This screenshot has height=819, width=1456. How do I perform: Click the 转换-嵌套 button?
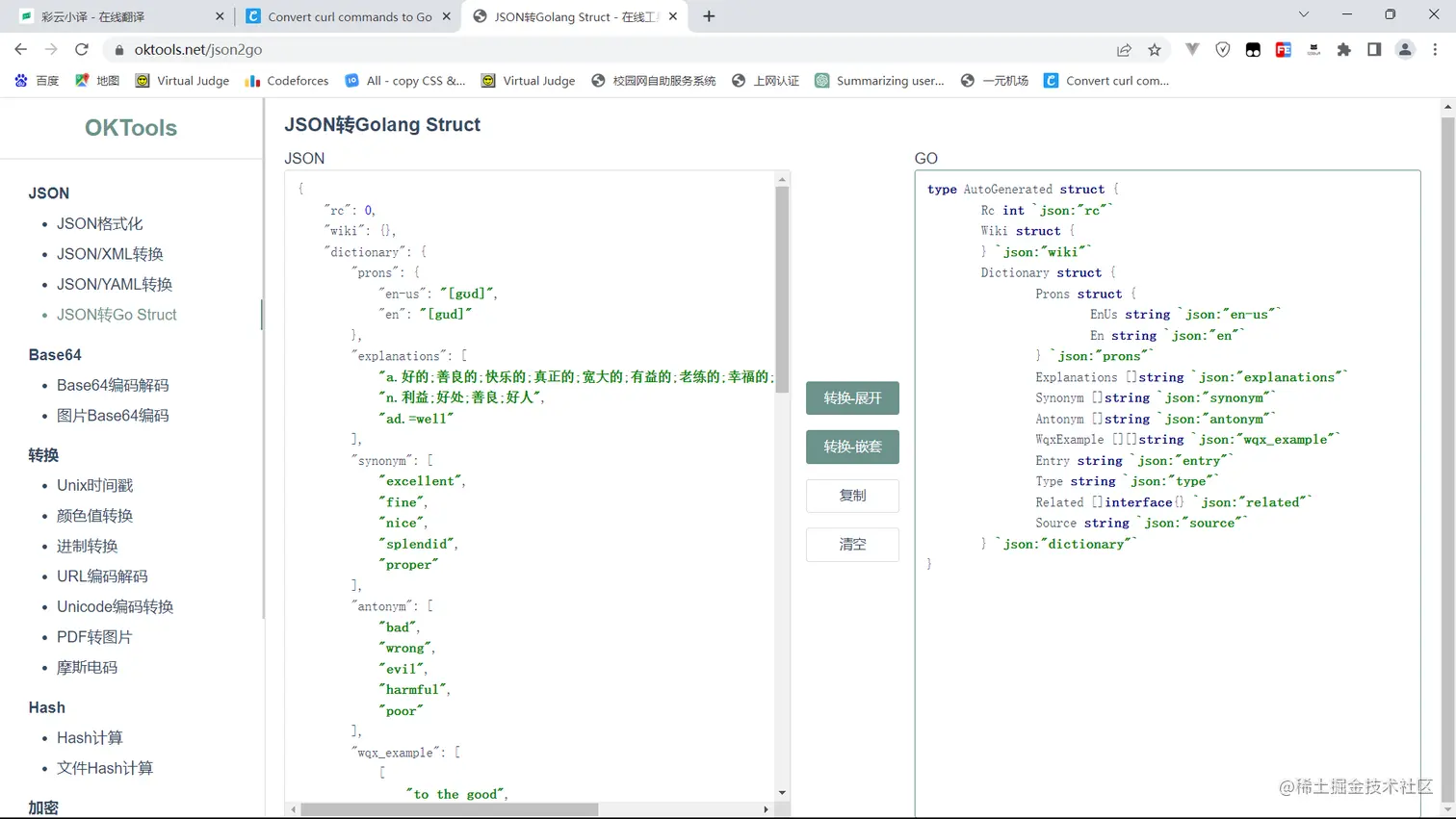click(x=852, y=447)
